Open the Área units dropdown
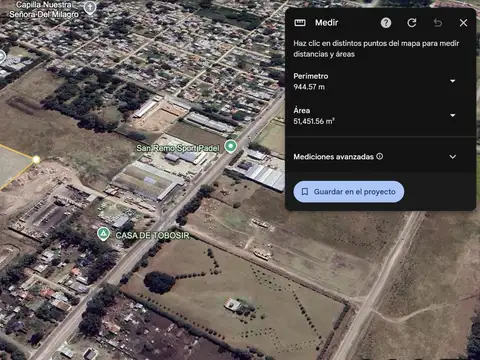 (x=453, y=115)
